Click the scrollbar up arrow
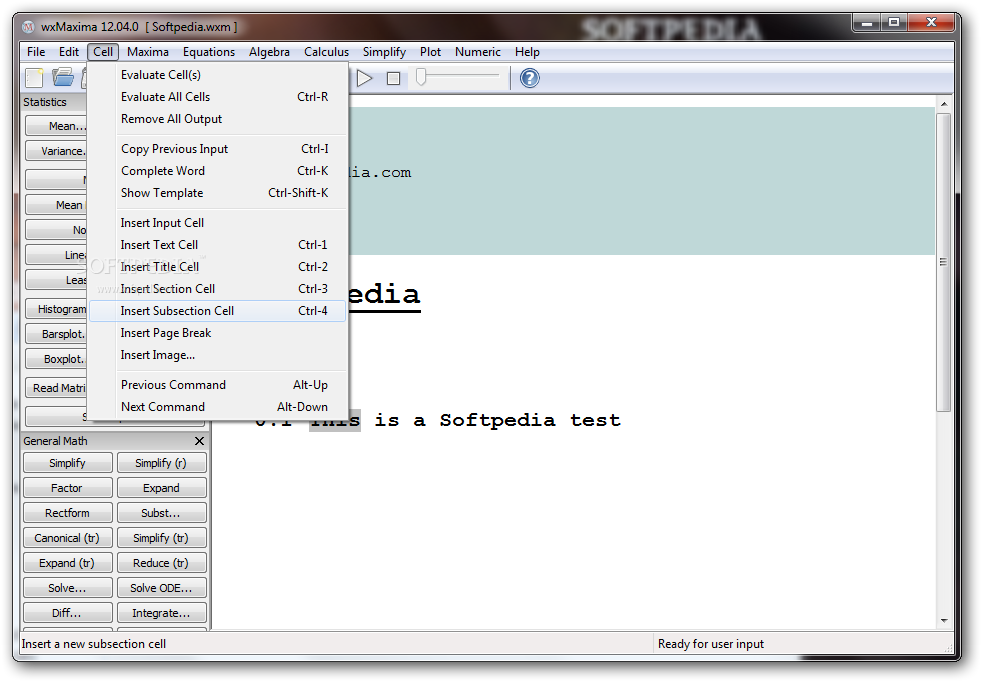 pos(943,104)
